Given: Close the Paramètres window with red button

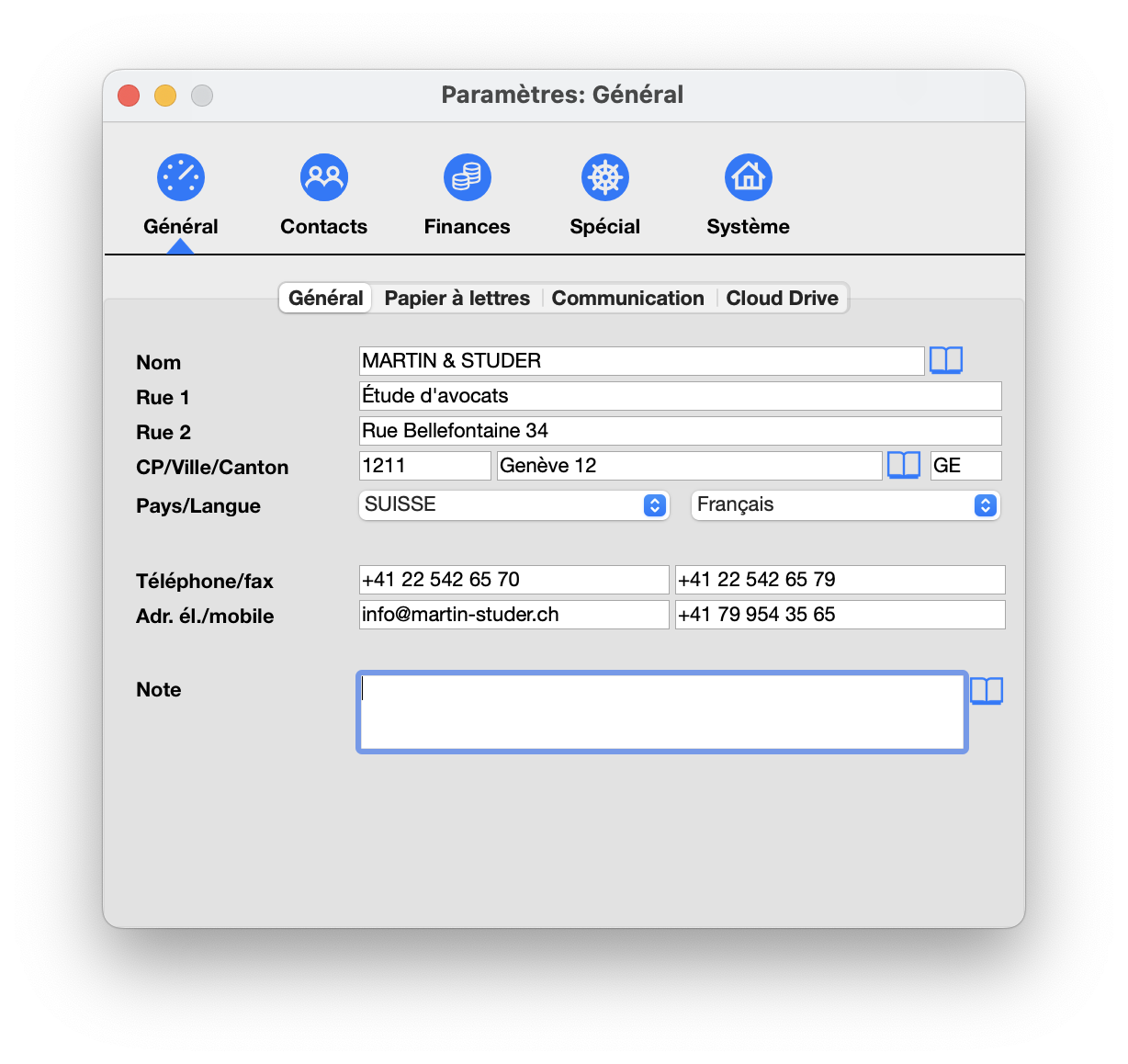Looking at the screenshot, I should coord(129,96).
